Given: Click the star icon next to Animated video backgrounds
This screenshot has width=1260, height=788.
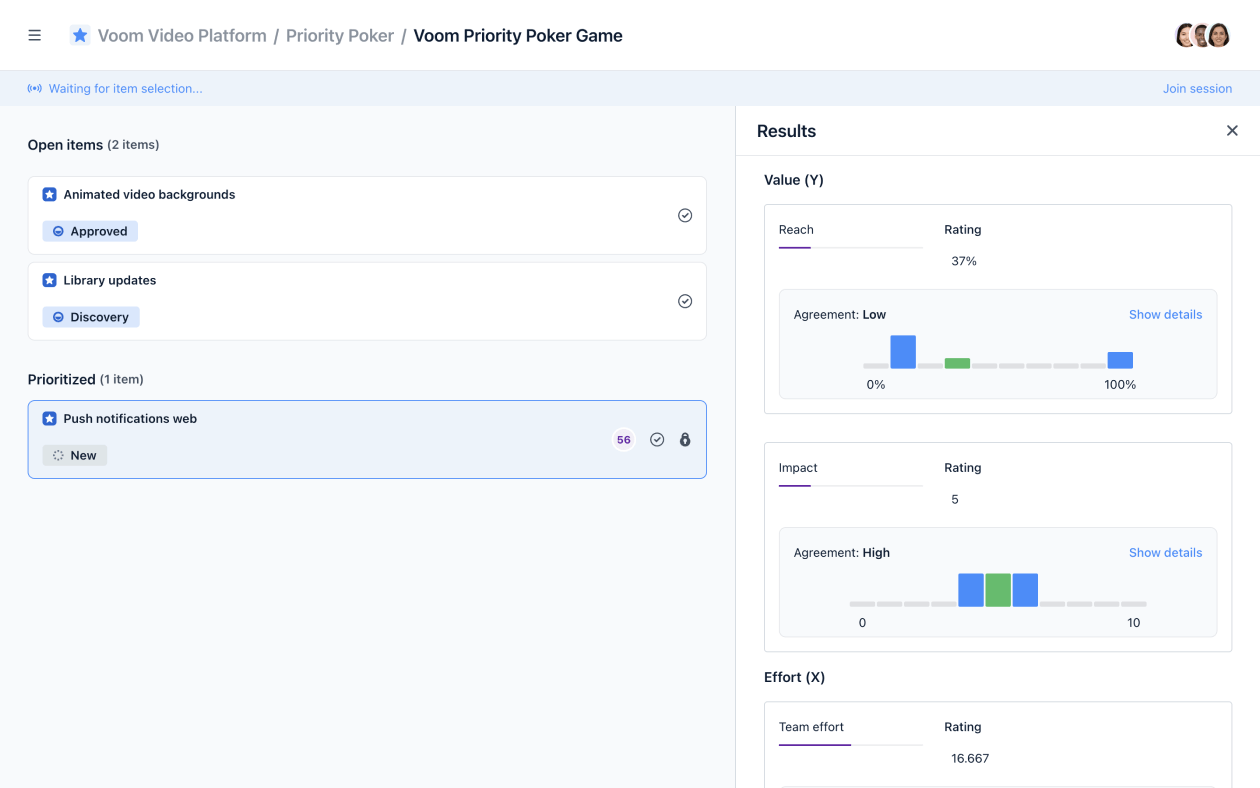Looking at the screenshot, I should tap(49, 194).
